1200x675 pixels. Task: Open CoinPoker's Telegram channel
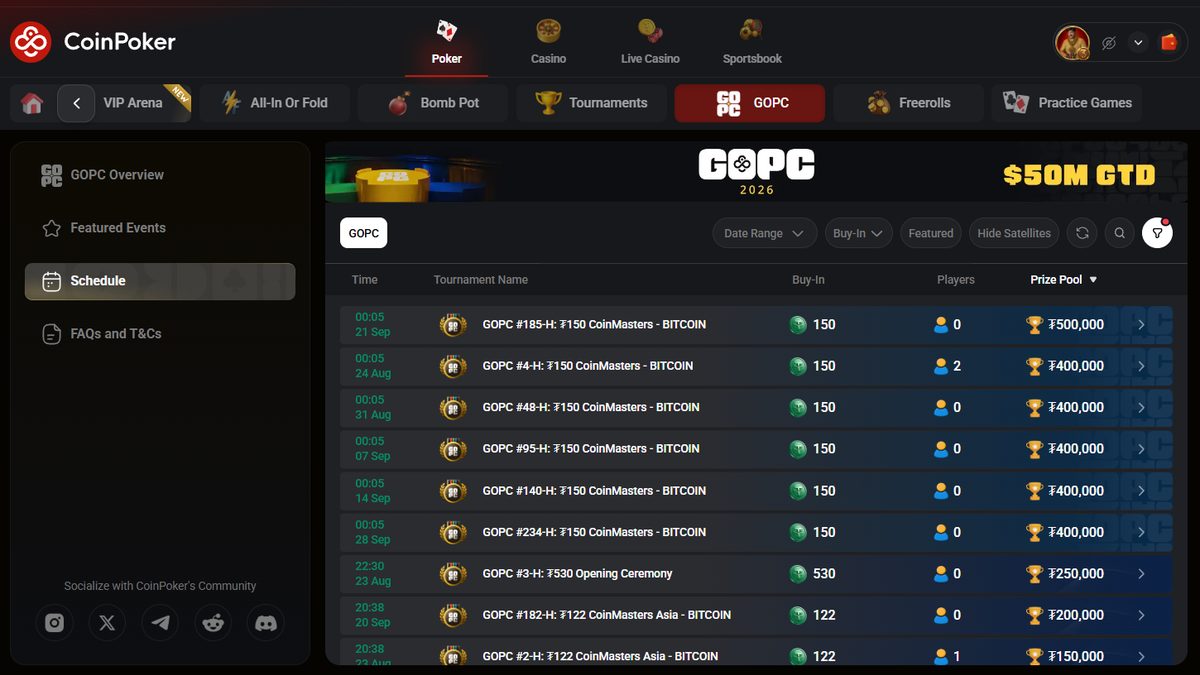point(160,623)
